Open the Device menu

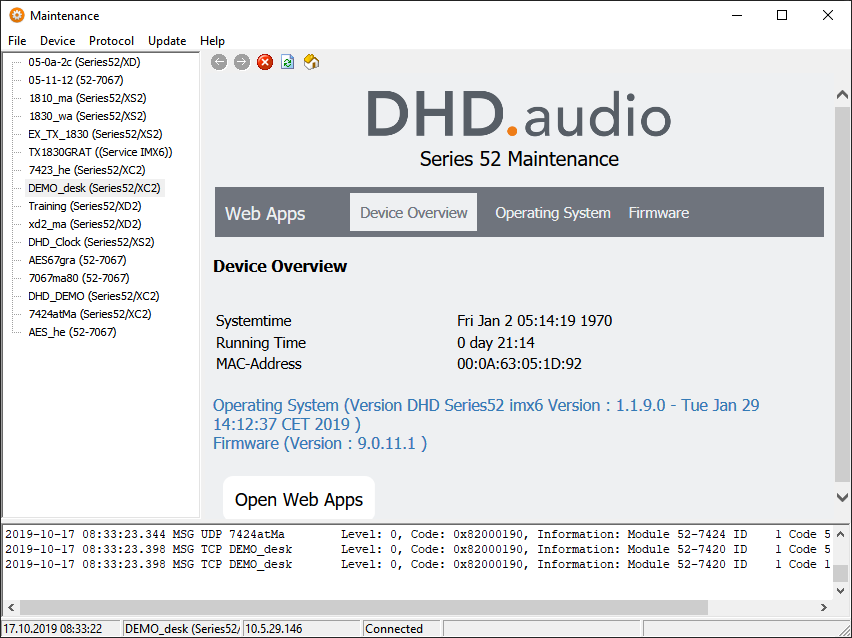(57, 41)
